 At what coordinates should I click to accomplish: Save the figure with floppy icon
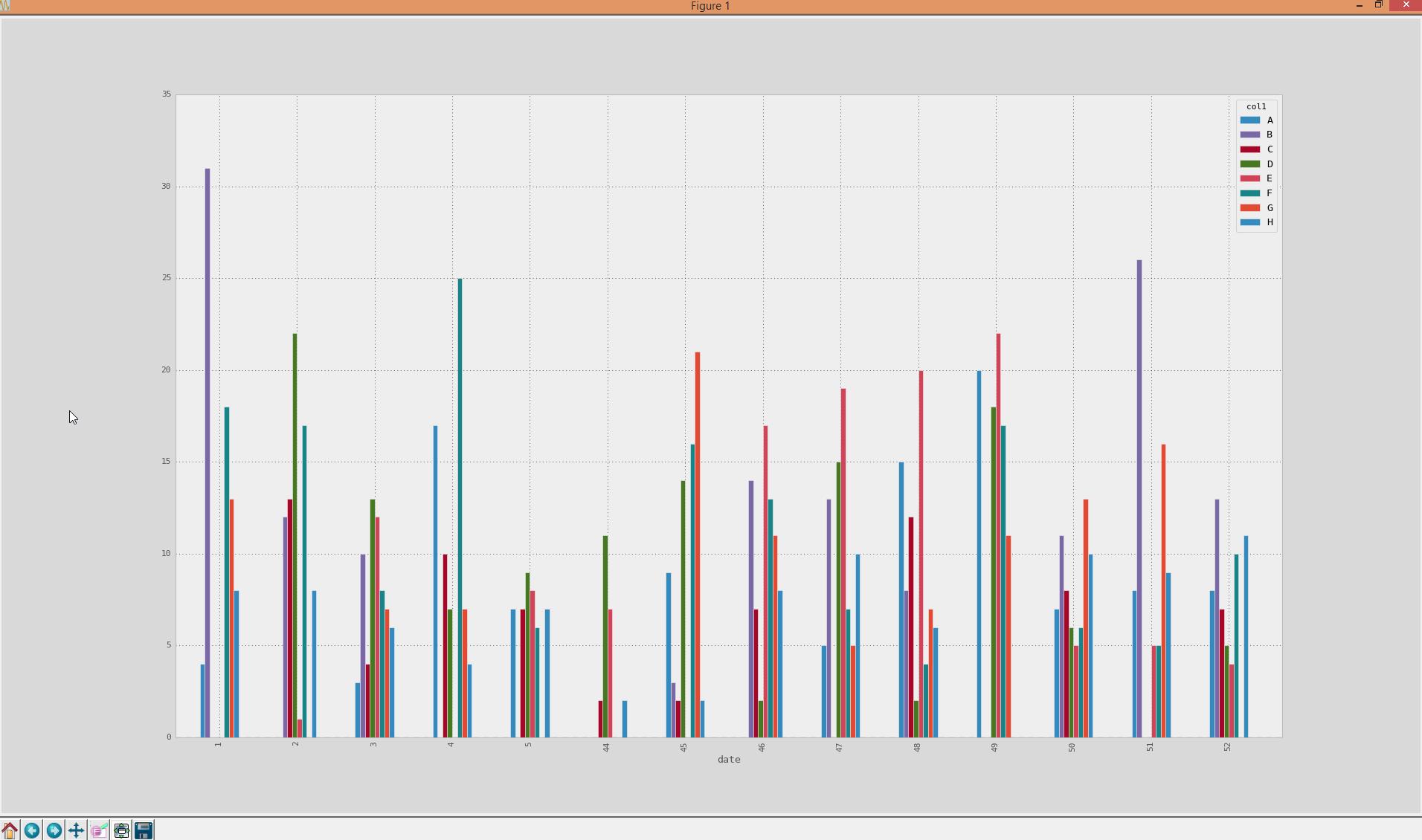point(144,830)
